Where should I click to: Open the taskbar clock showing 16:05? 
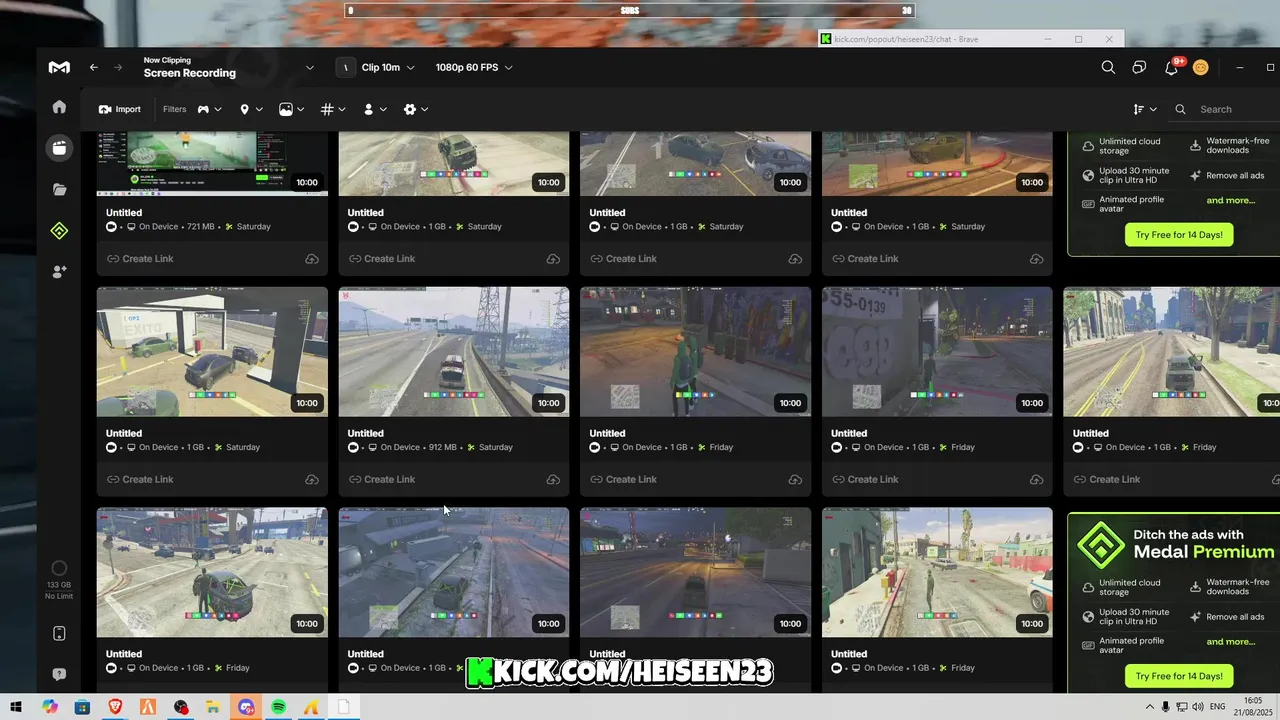coord(1254,707)
